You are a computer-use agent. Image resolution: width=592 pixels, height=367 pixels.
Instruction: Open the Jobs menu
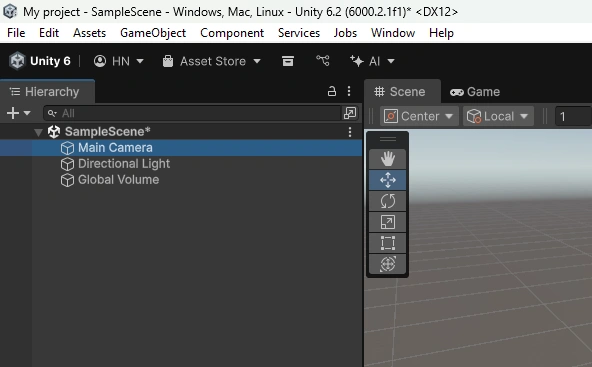[x=345, y=33]
